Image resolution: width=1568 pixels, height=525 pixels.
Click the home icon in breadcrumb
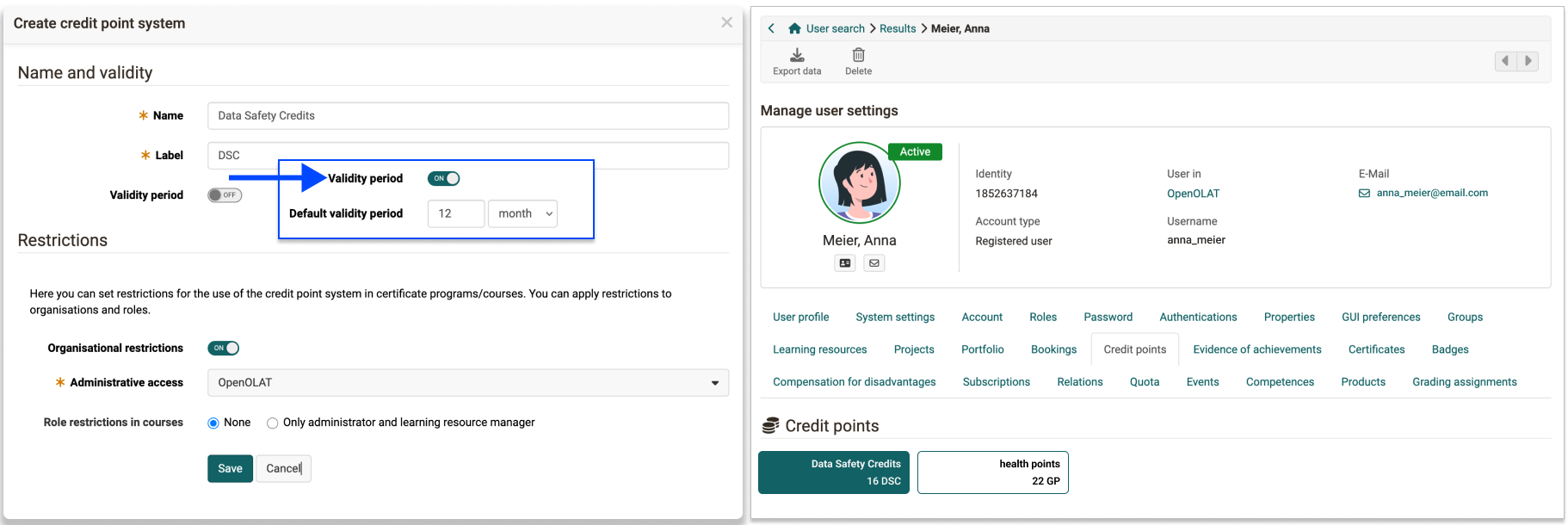point(794,28)
